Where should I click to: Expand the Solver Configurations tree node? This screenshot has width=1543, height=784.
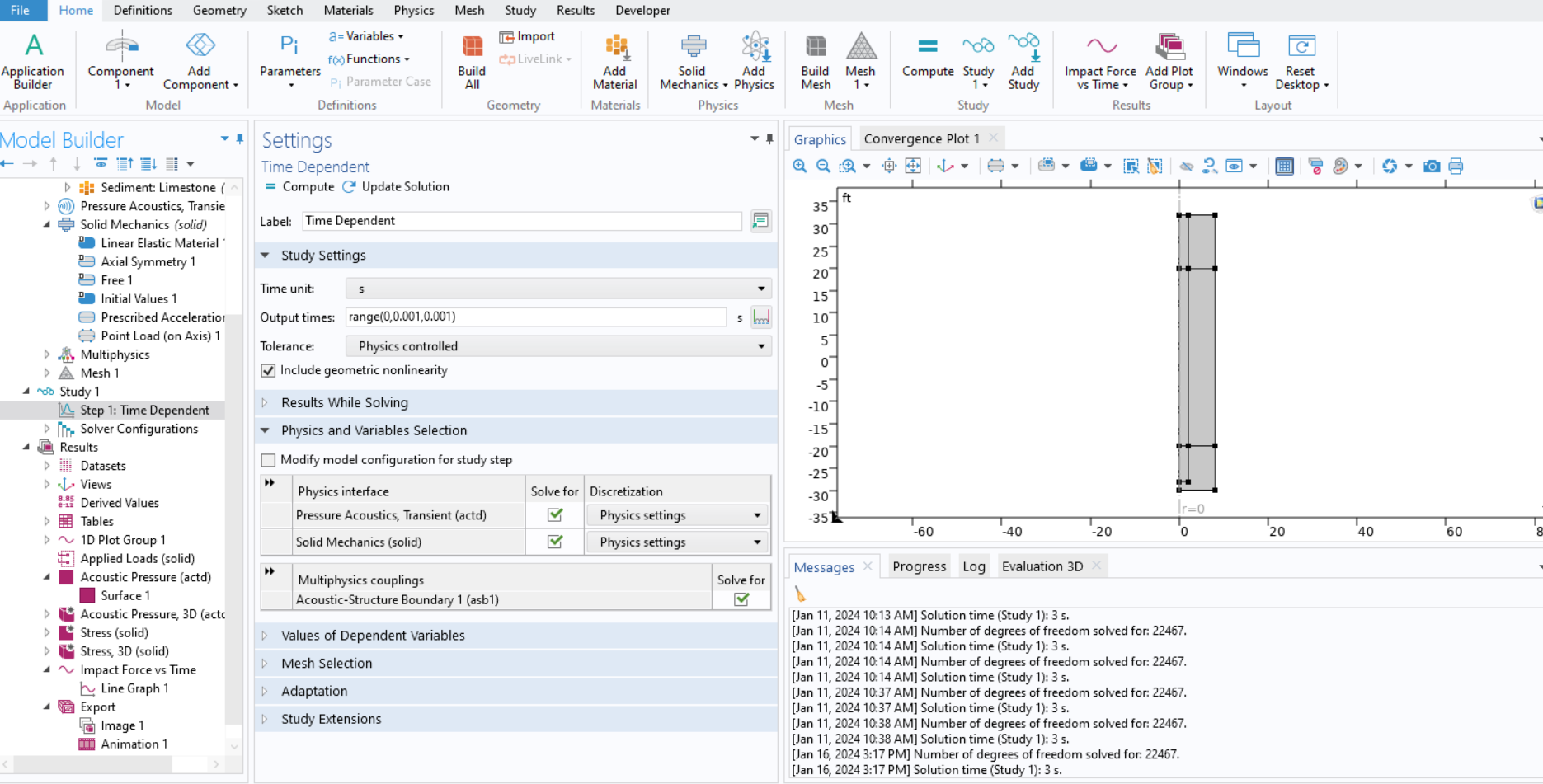tap(47, 429)
